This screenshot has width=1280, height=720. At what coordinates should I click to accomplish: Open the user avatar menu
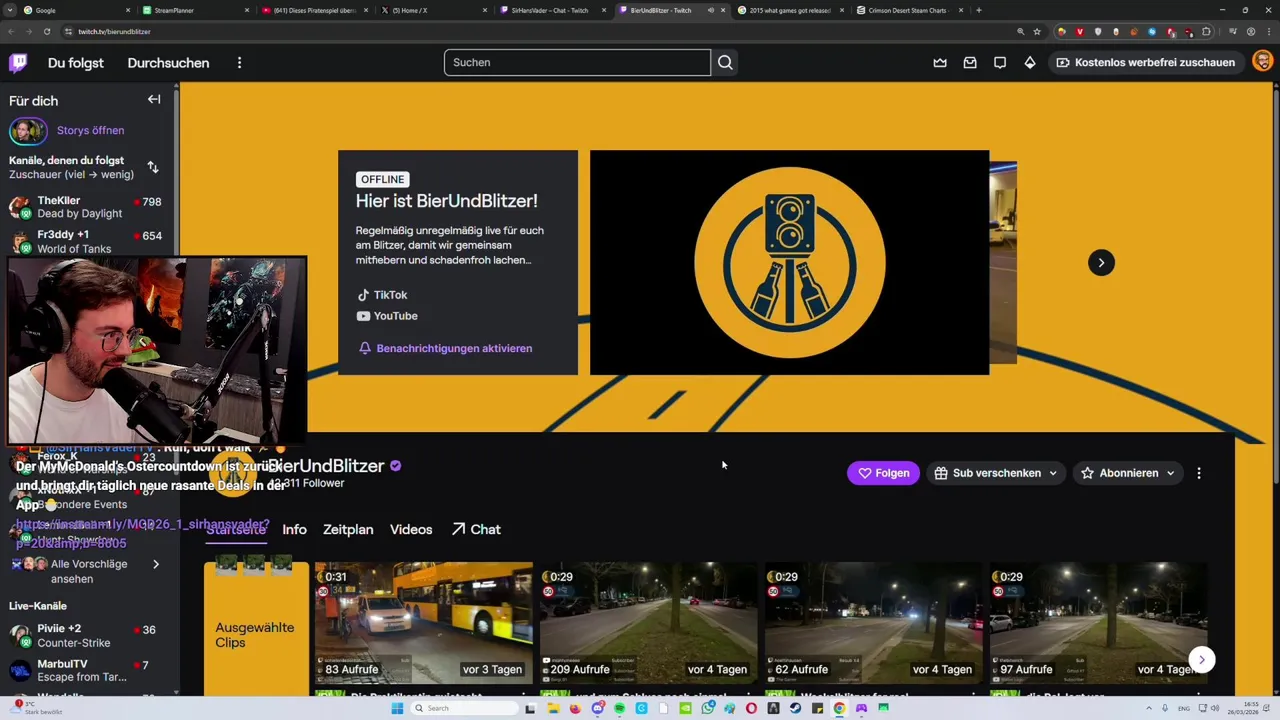pyautogui.click(x=1262, y=62)
